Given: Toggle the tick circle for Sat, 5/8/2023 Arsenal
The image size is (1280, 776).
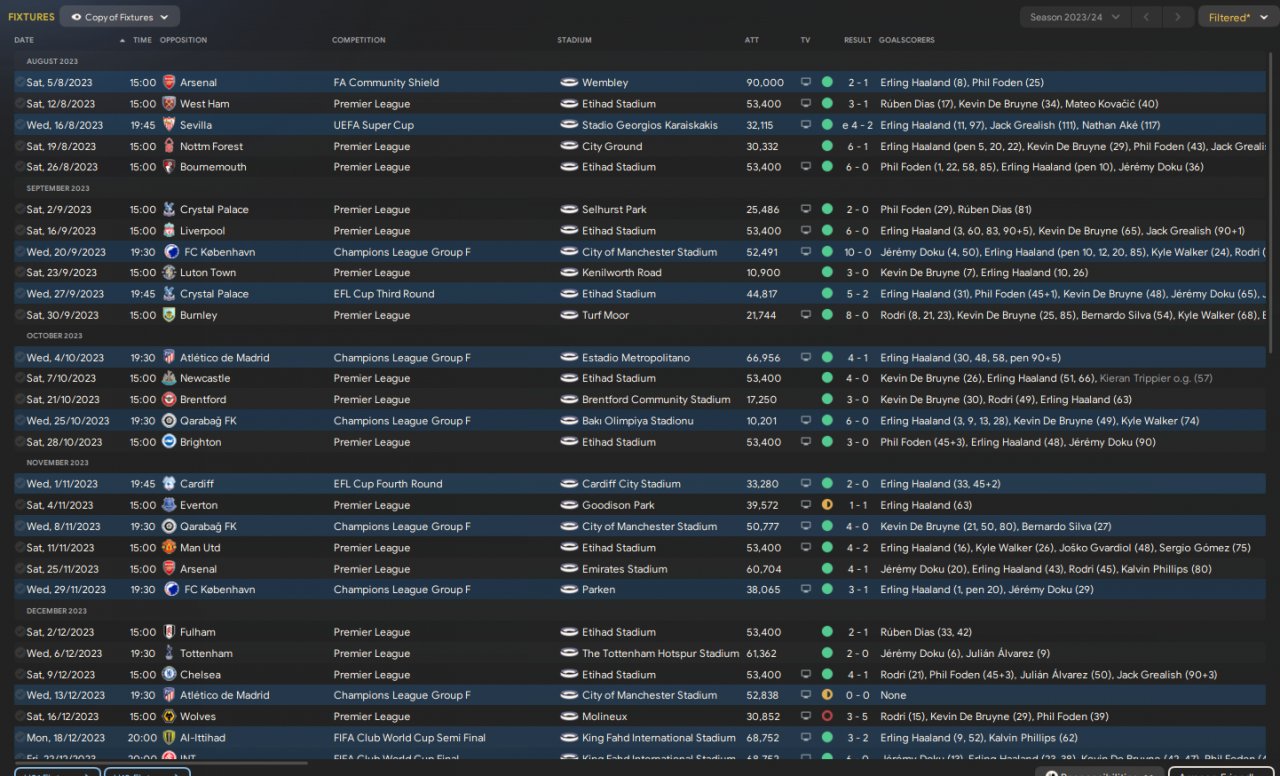Looking at the screenshot, I should coord(20,83).
